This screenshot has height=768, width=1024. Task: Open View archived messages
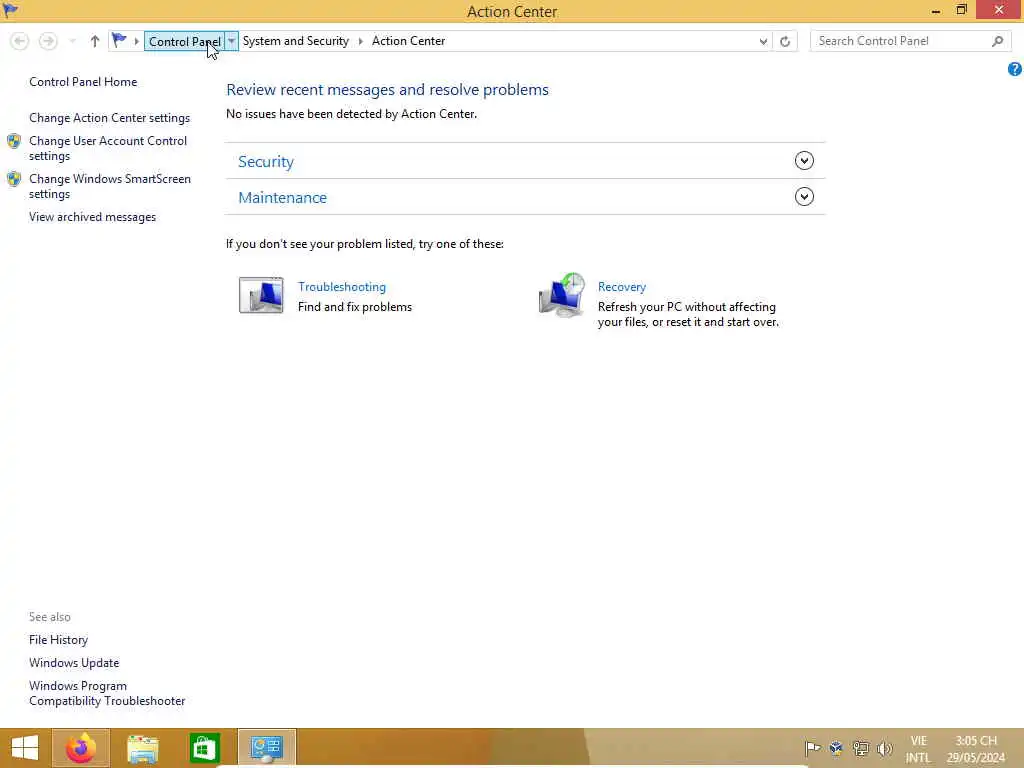click(92, 217)
